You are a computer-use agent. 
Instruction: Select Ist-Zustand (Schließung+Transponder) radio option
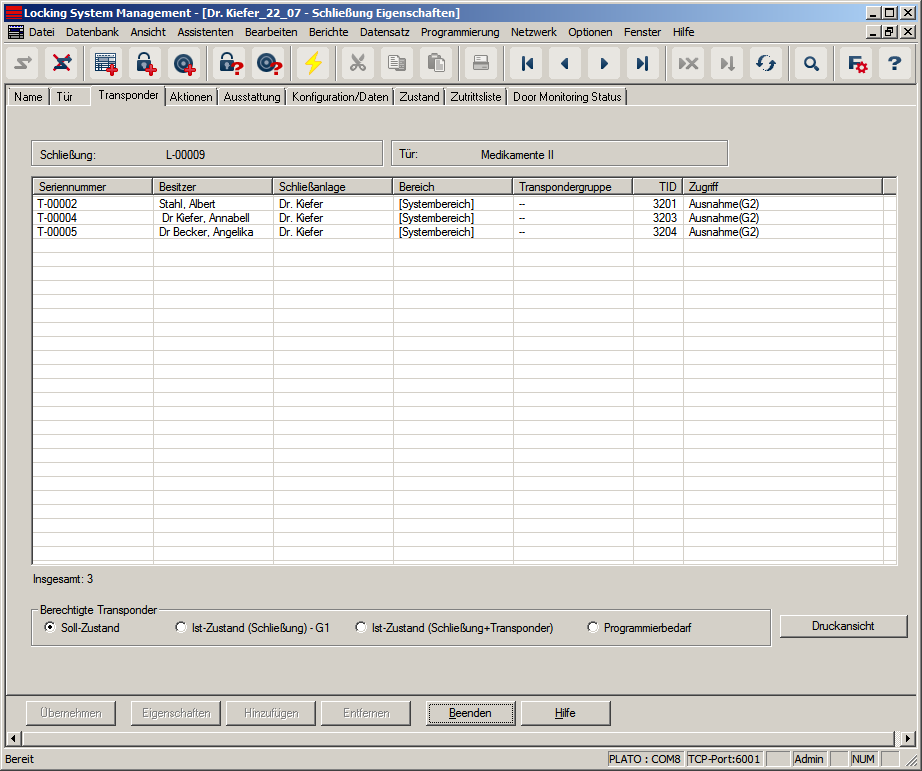point(361,628)
